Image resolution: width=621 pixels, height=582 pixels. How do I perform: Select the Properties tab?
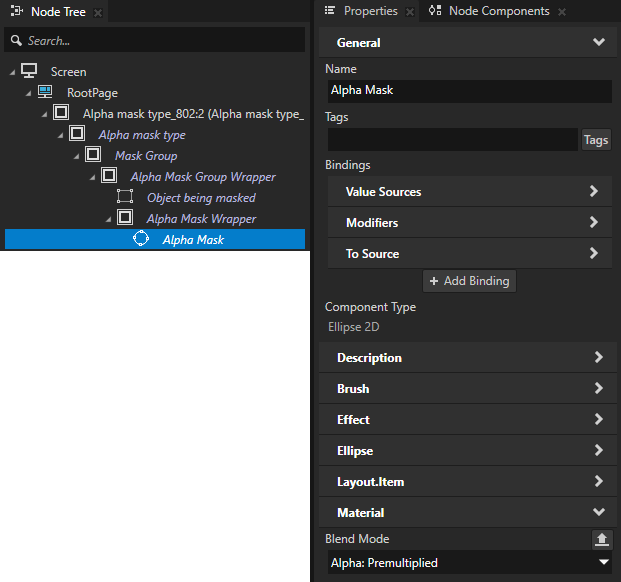pyautogui.click(x=369, y=11)
